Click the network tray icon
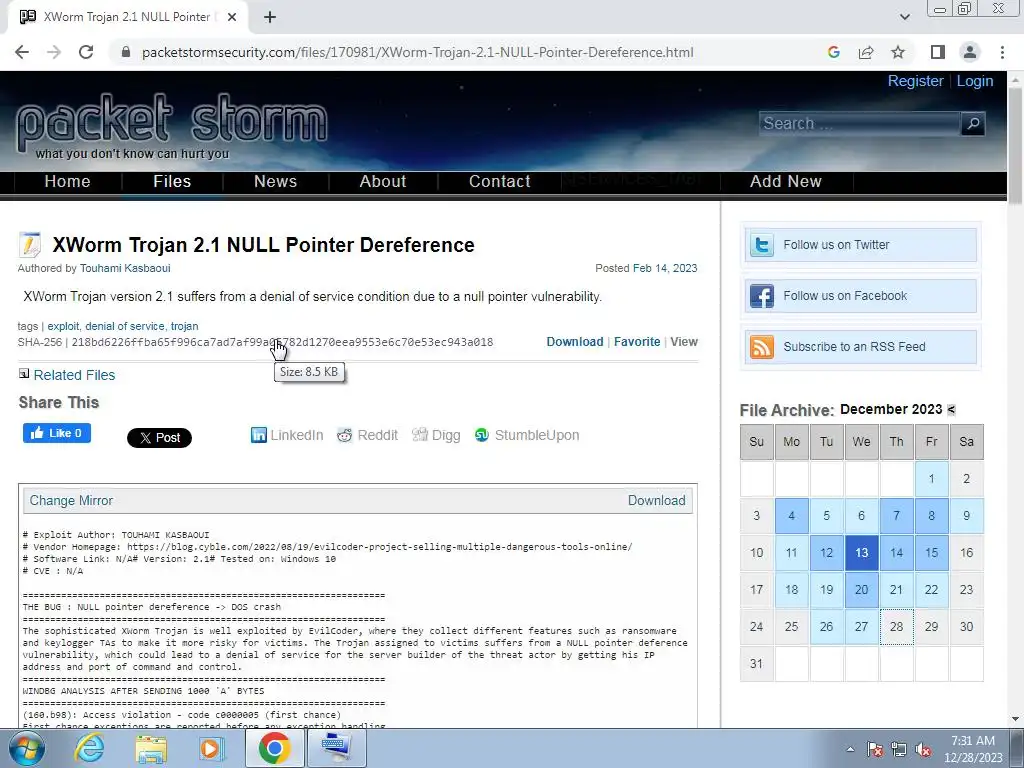 pyautogui.click(x=899, y=750)
